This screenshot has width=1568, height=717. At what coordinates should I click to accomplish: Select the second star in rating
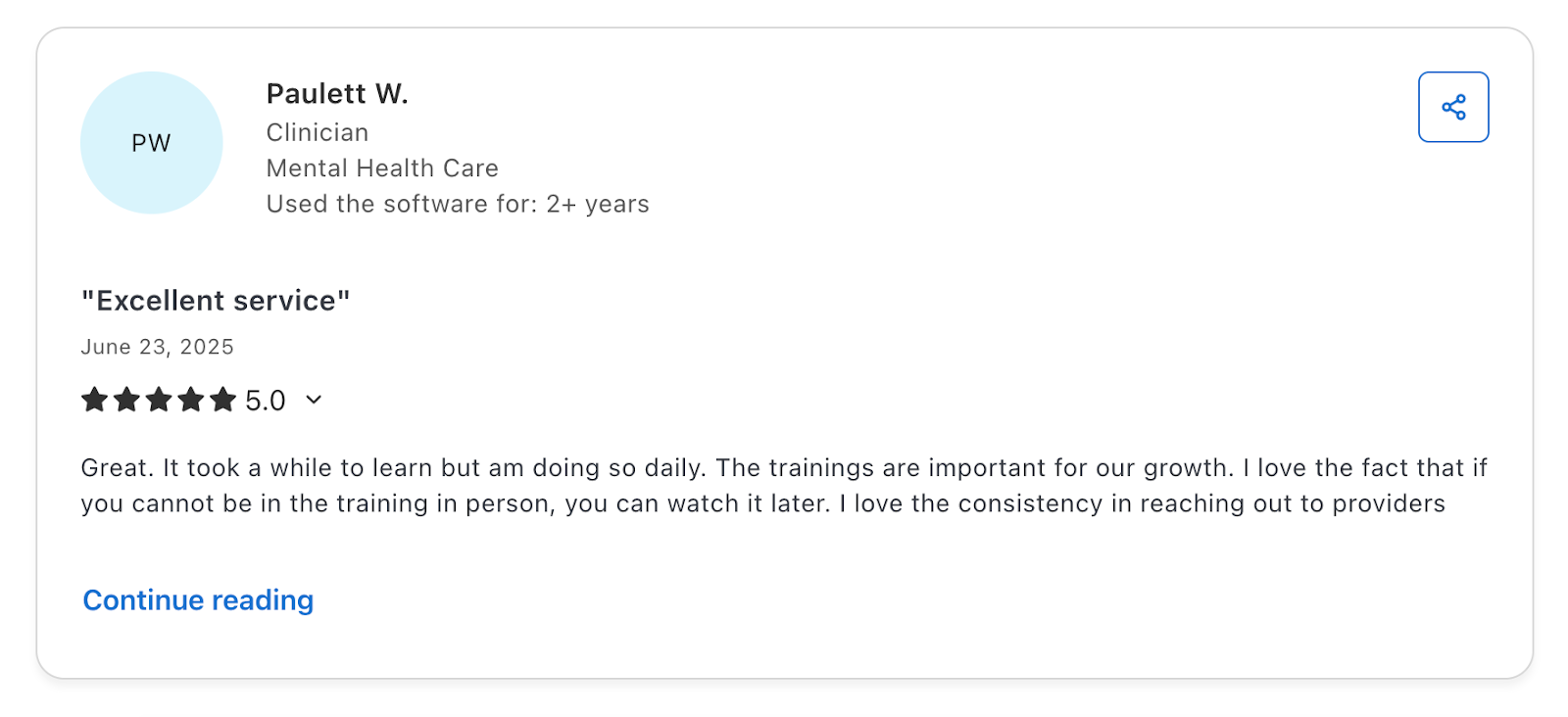[126, 400]
